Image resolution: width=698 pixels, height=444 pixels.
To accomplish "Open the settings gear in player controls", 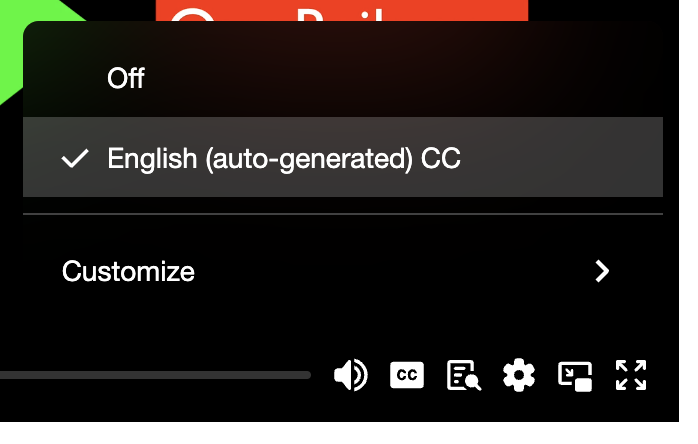I will 519,375.
